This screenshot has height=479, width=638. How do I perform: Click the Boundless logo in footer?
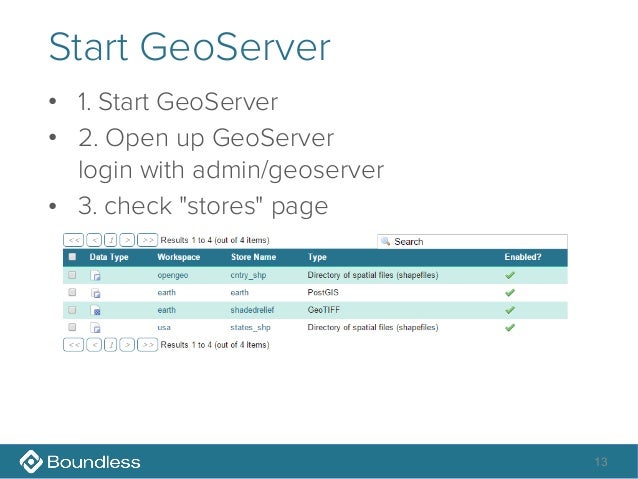pyautogui.click(x=80, y=462)
